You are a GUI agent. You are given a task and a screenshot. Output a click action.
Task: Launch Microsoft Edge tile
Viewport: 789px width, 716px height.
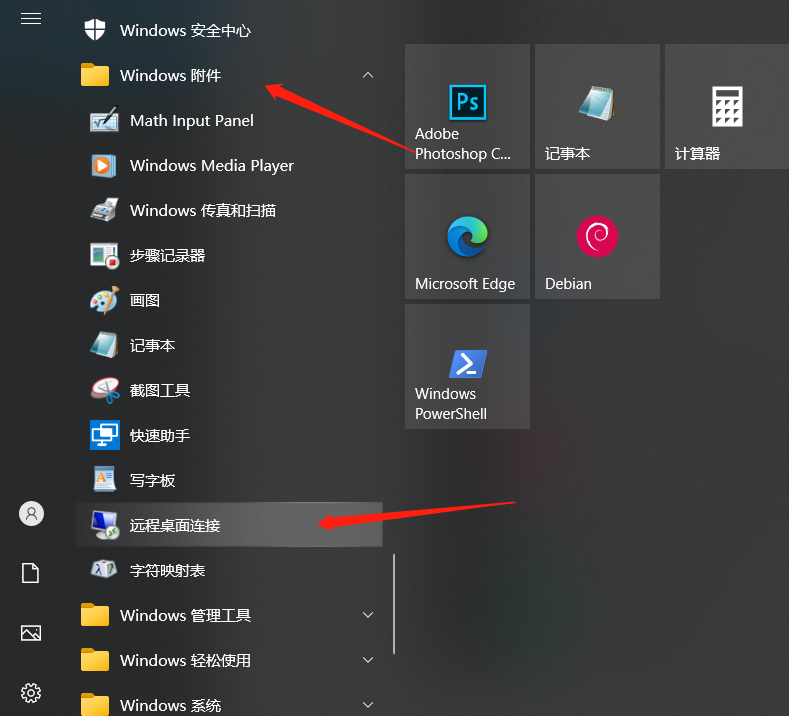coord(467,236)
